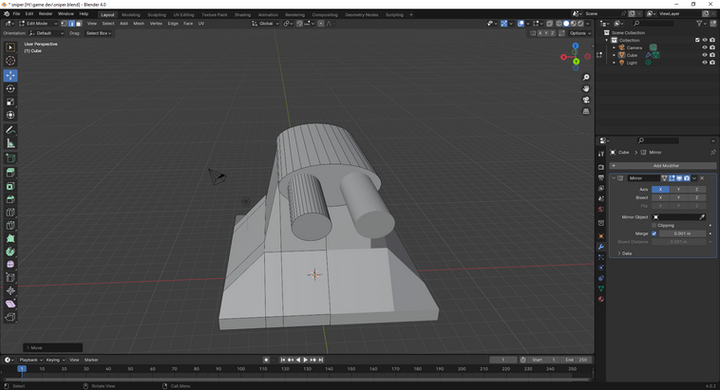Screen dimensions: 720x390
Task: Pick the Inset Faces tool
Action: click(10, 186)
